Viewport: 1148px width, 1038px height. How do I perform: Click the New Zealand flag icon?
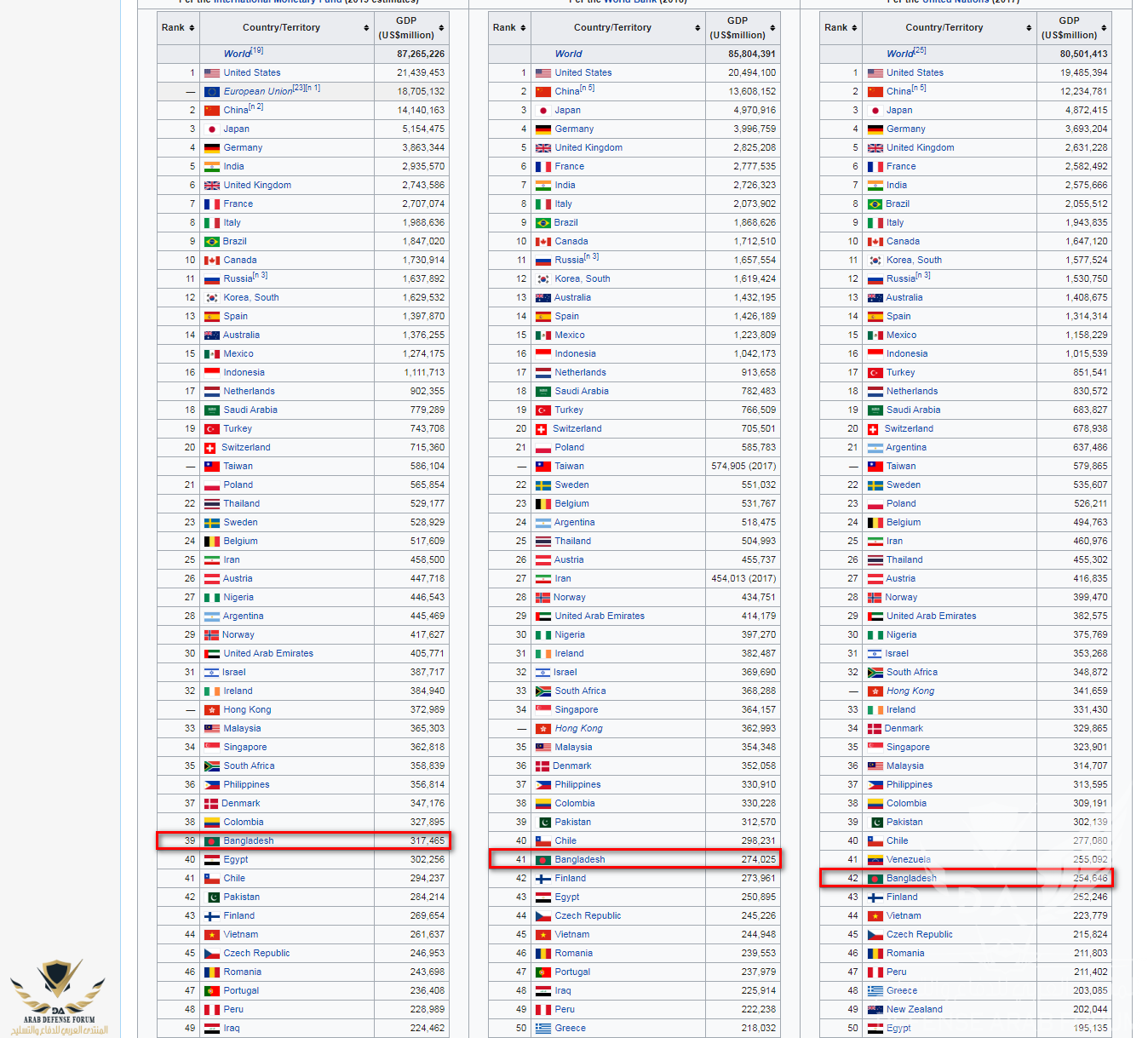pos(875,1010)
